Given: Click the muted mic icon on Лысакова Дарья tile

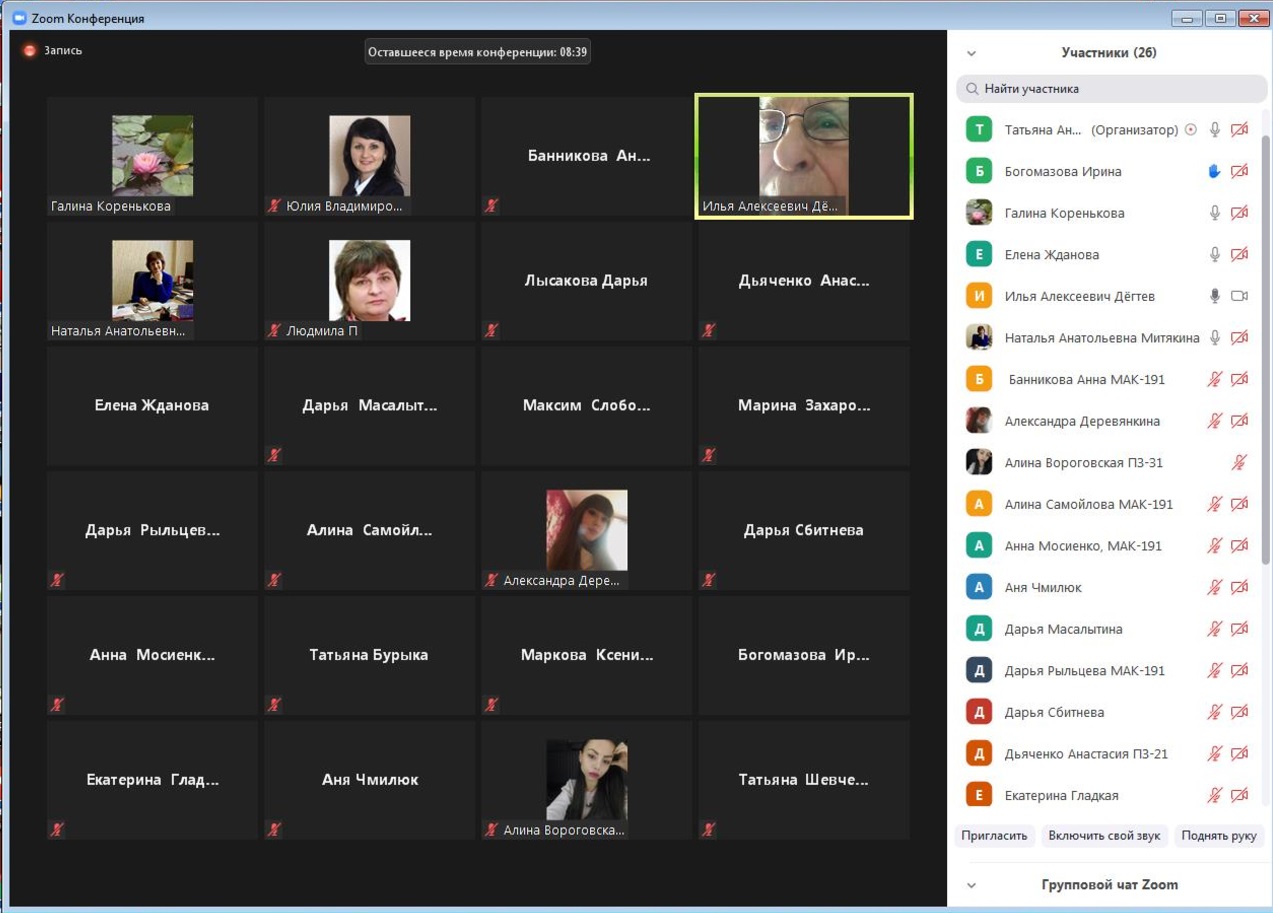Looking at the screenshot, I should 491,331.
